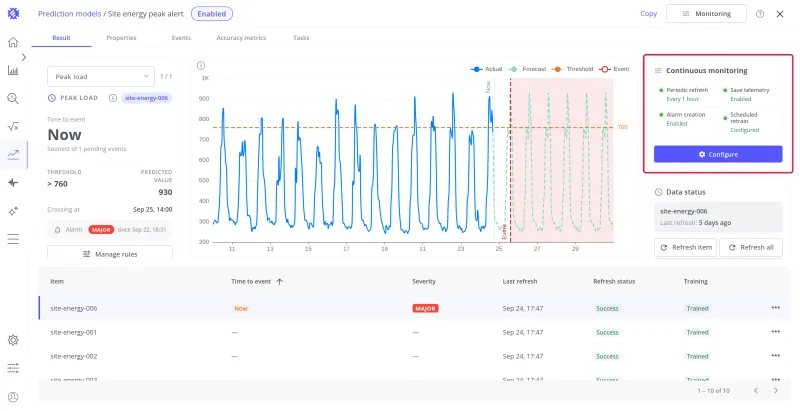Click the help question mark icon
800x411 pixels.
click(x=760, y=14)
